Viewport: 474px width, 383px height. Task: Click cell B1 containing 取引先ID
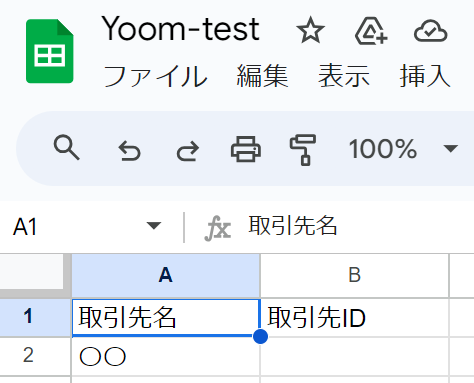click(355, 317)
